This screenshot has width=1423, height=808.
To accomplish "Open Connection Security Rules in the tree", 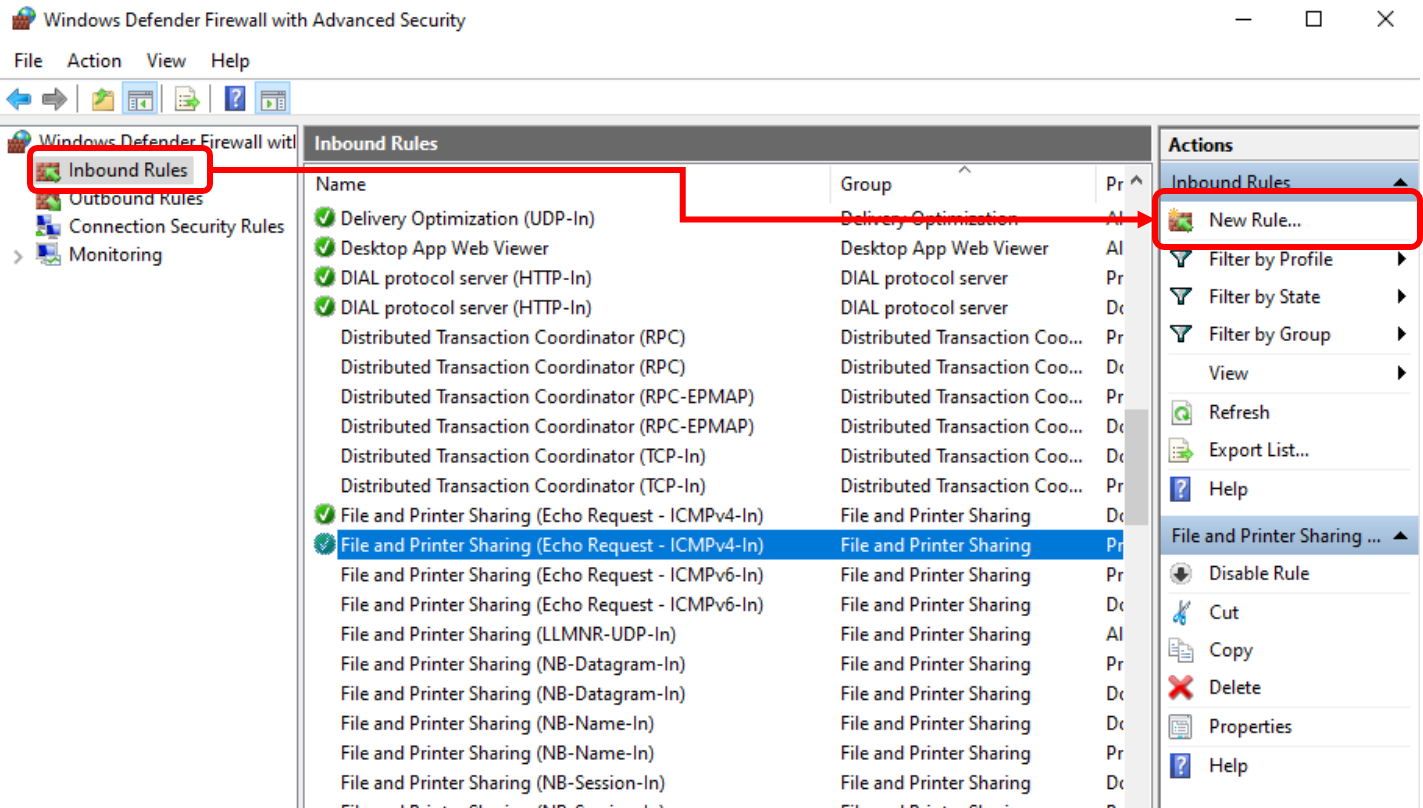I will point(176,226).
